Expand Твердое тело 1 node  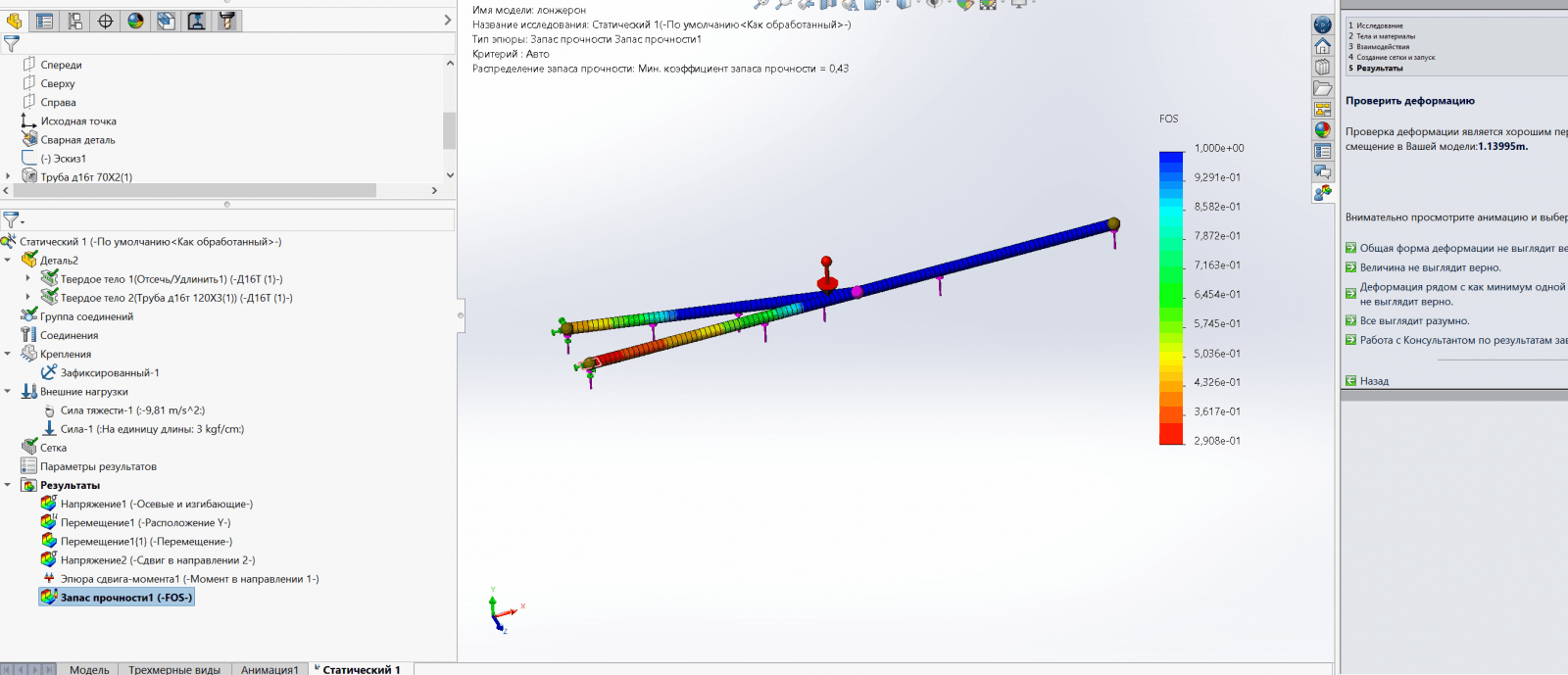point(27,279)
